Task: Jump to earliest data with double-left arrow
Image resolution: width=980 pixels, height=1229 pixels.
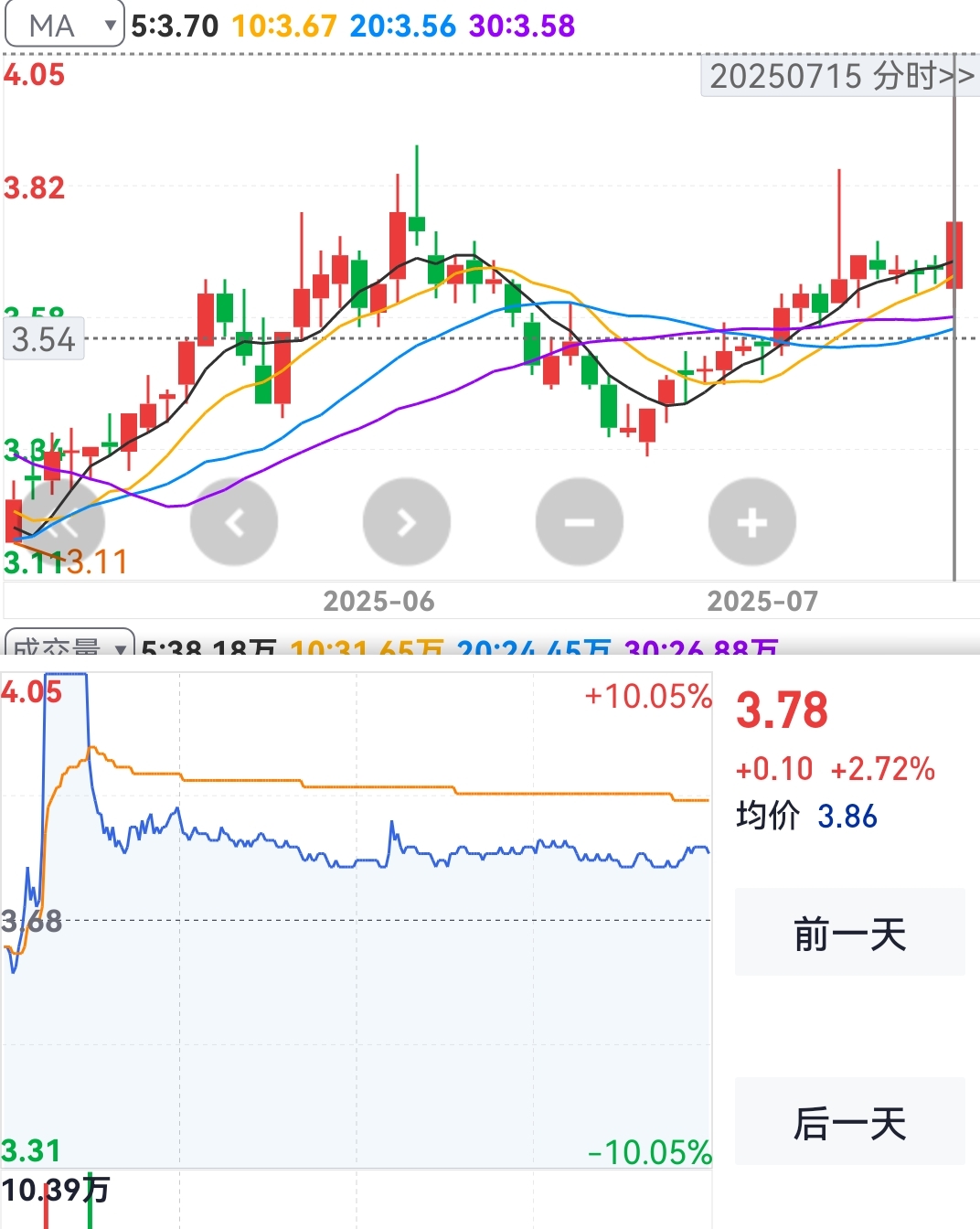Action: click(61, 522)
